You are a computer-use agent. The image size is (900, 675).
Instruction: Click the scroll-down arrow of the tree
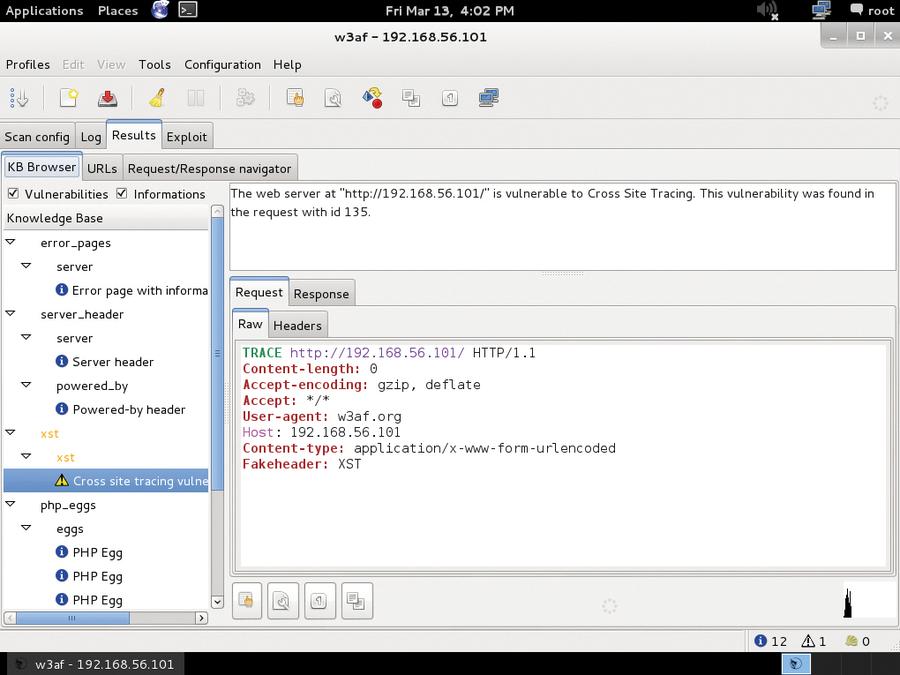[218, 602]
